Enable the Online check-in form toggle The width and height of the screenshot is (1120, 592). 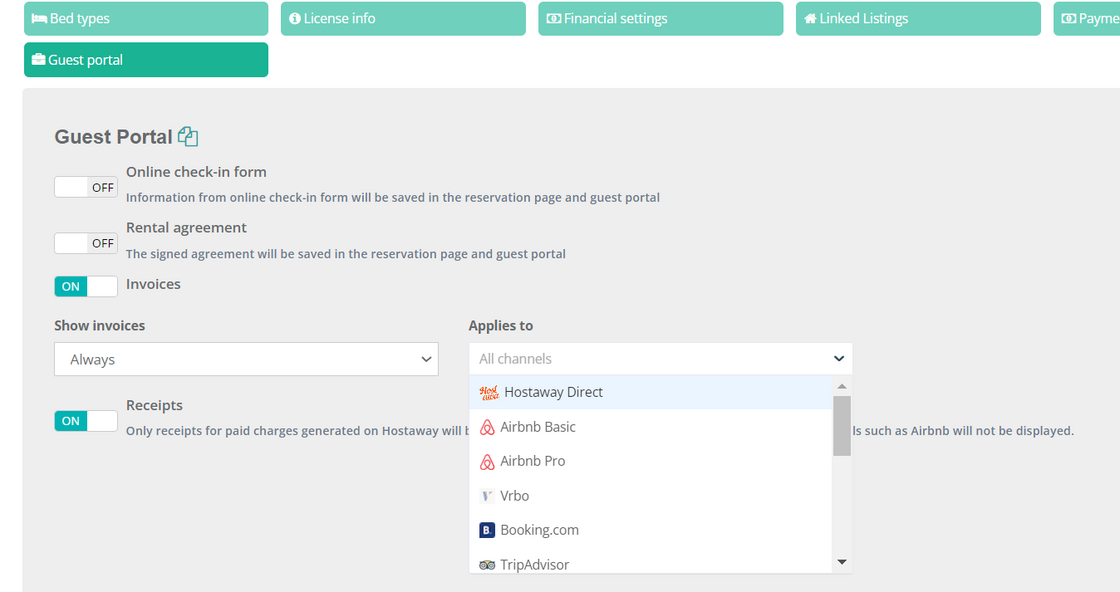(86, 187)
